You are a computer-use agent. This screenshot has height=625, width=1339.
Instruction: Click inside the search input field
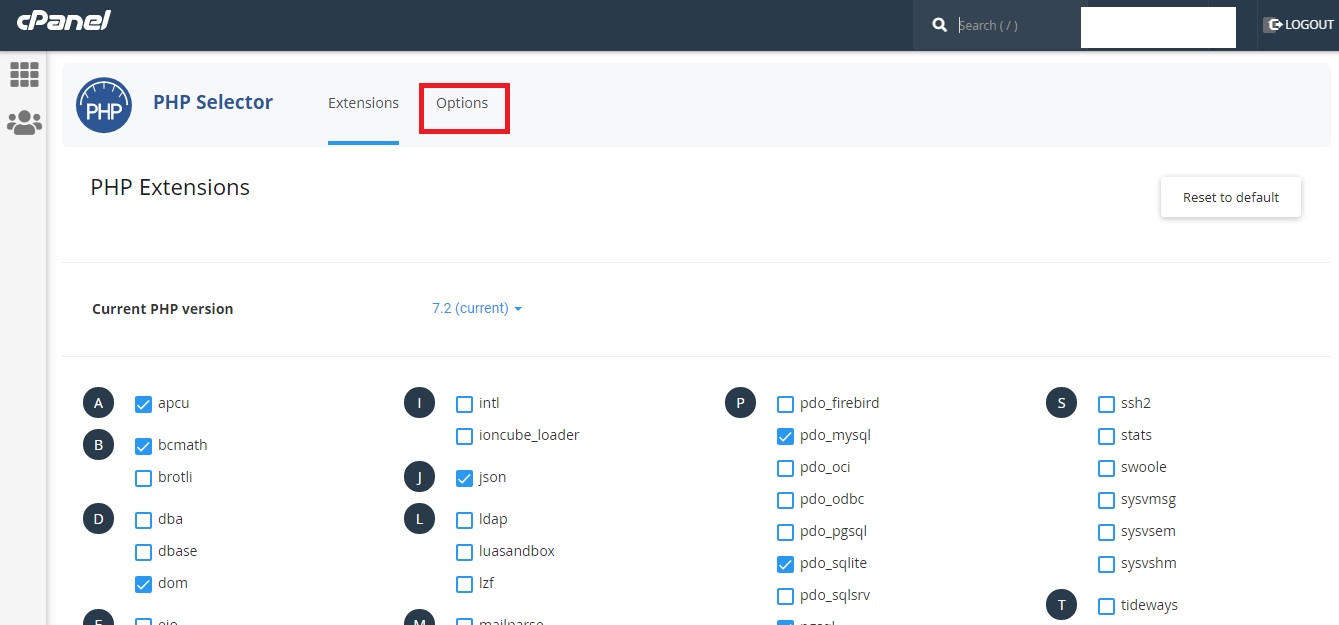pyautogui.click(x=1010, y=24)
